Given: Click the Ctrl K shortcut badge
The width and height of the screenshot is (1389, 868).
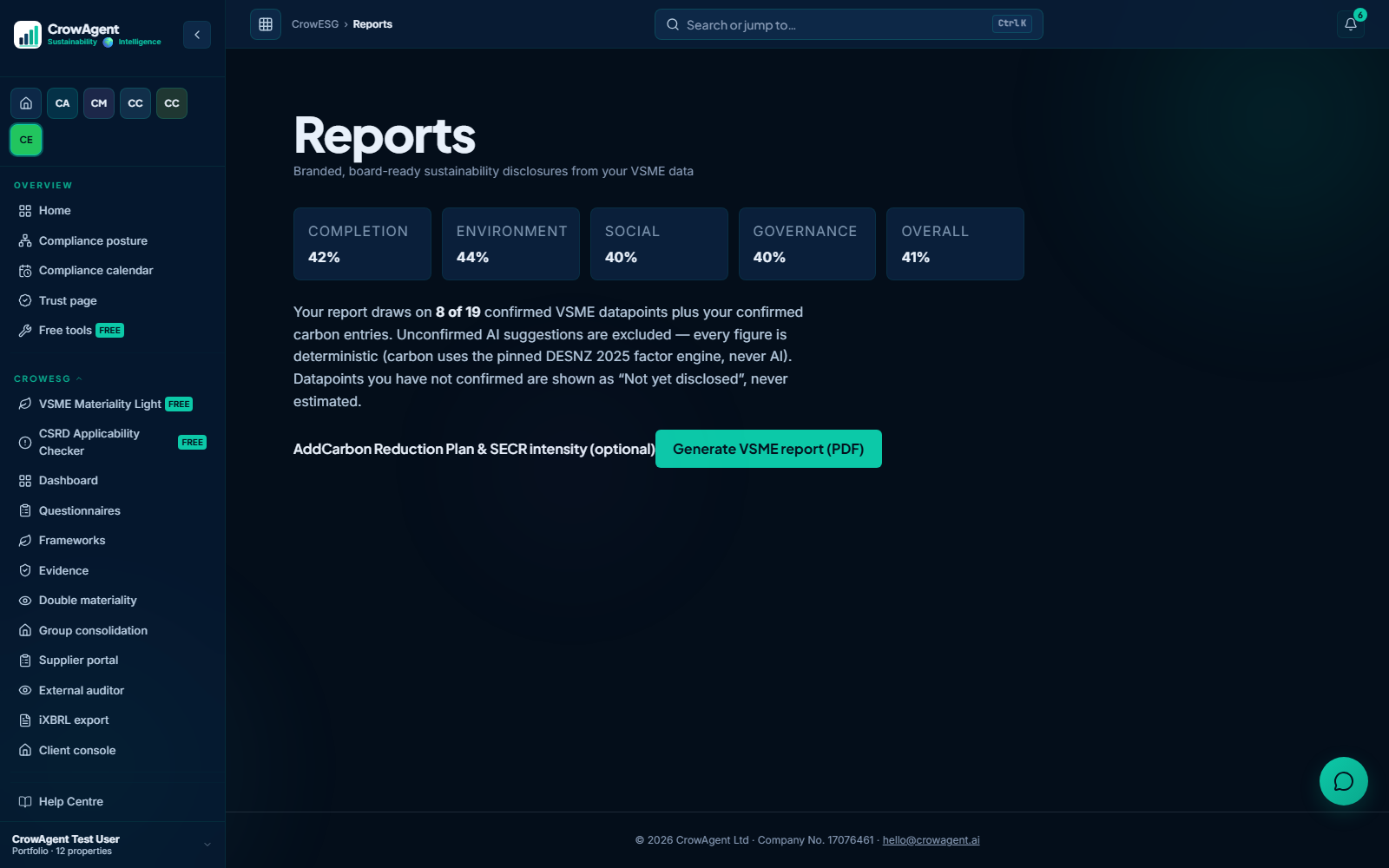Looking at the screenshot, I should [1012, 24].
